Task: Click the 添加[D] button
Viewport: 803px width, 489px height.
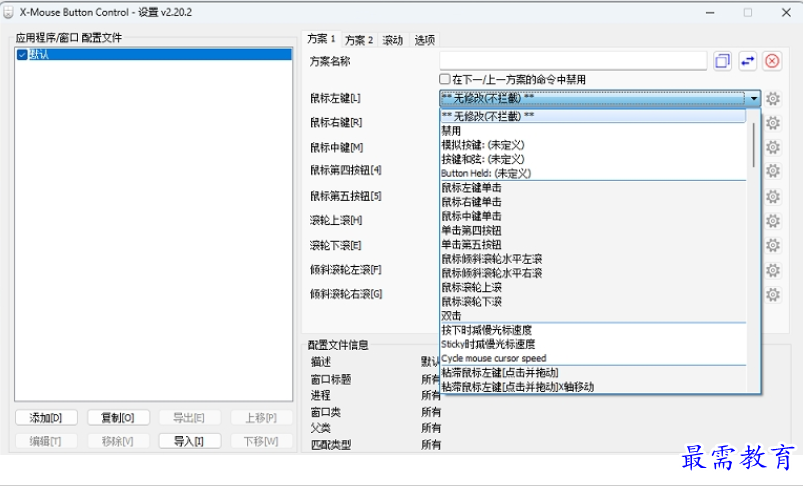Action: coord(46,418)
